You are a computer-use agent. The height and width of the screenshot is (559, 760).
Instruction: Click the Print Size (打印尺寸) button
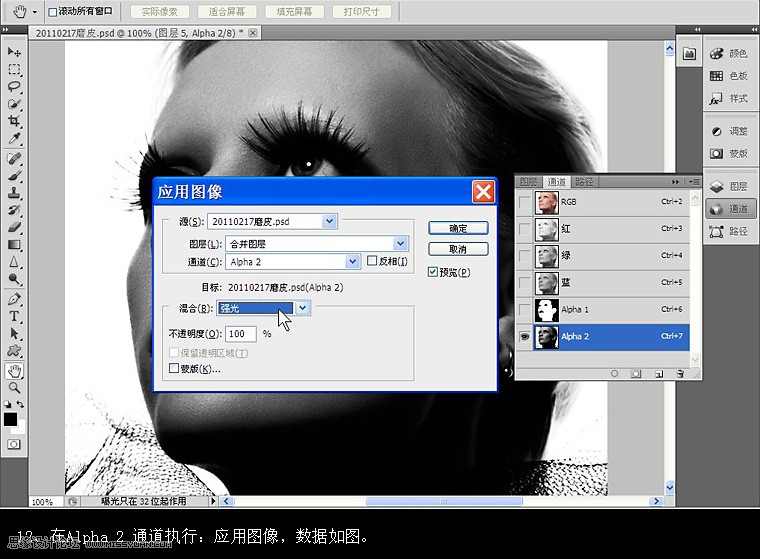point(362,12)
